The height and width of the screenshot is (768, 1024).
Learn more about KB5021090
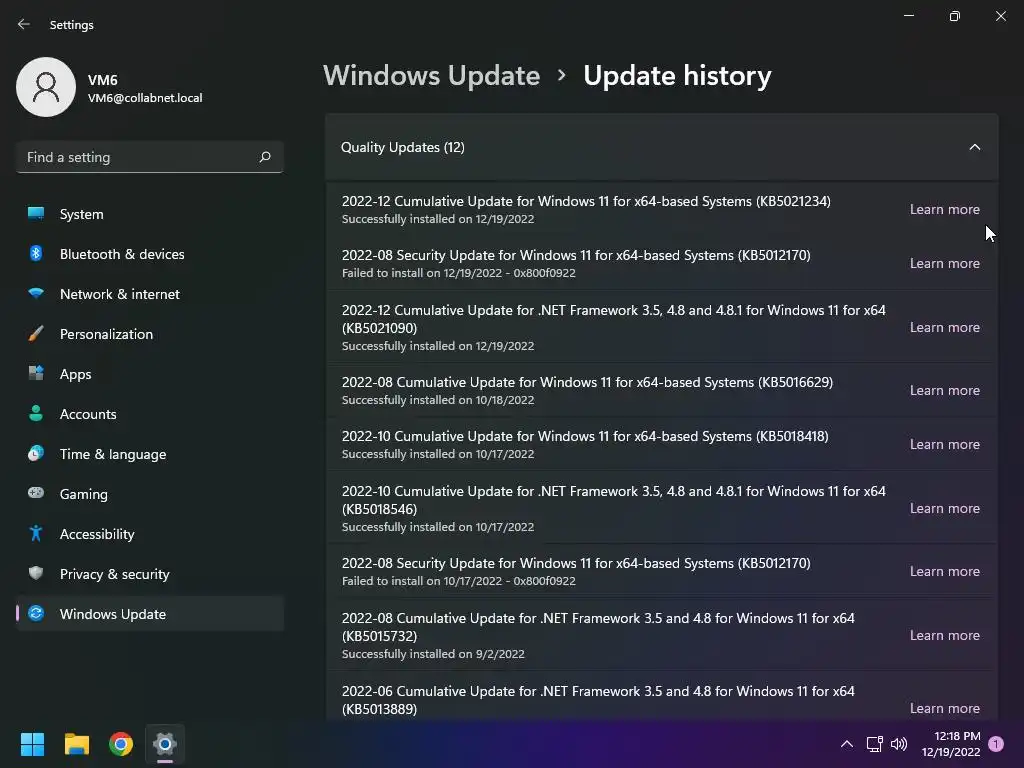(x=944, y=327)
